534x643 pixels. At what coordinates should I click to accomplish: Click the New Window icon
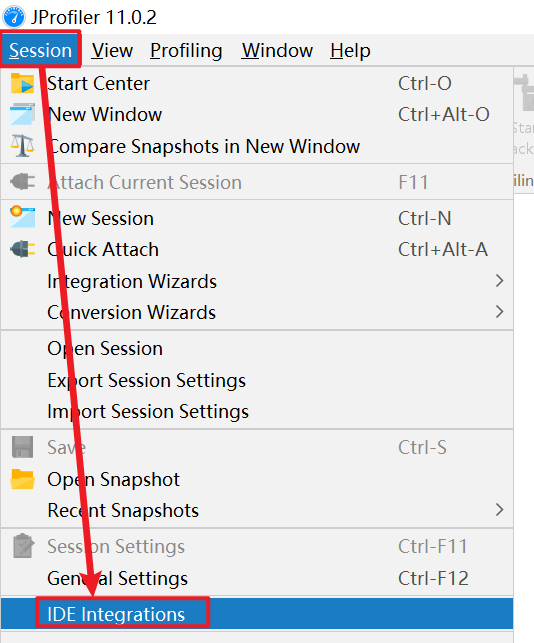point(22,114)
